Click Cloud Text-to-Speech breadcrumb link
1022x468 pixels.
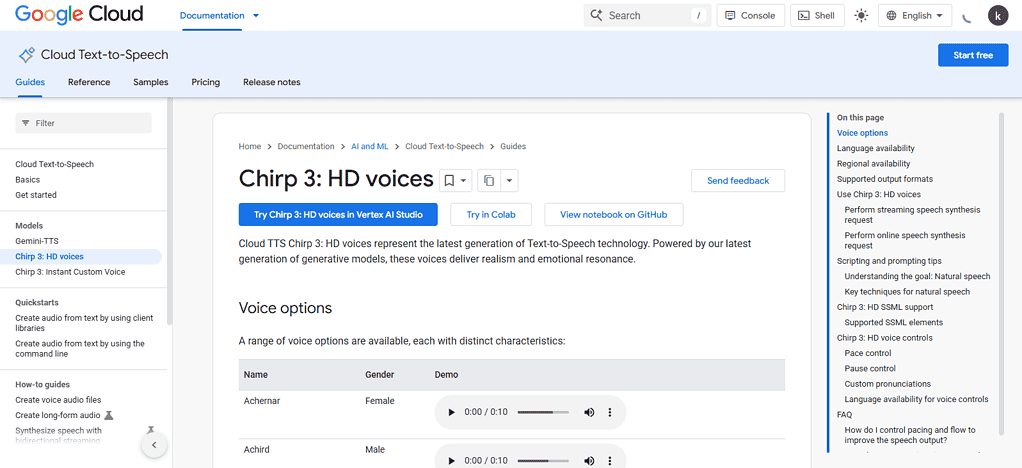445,147
